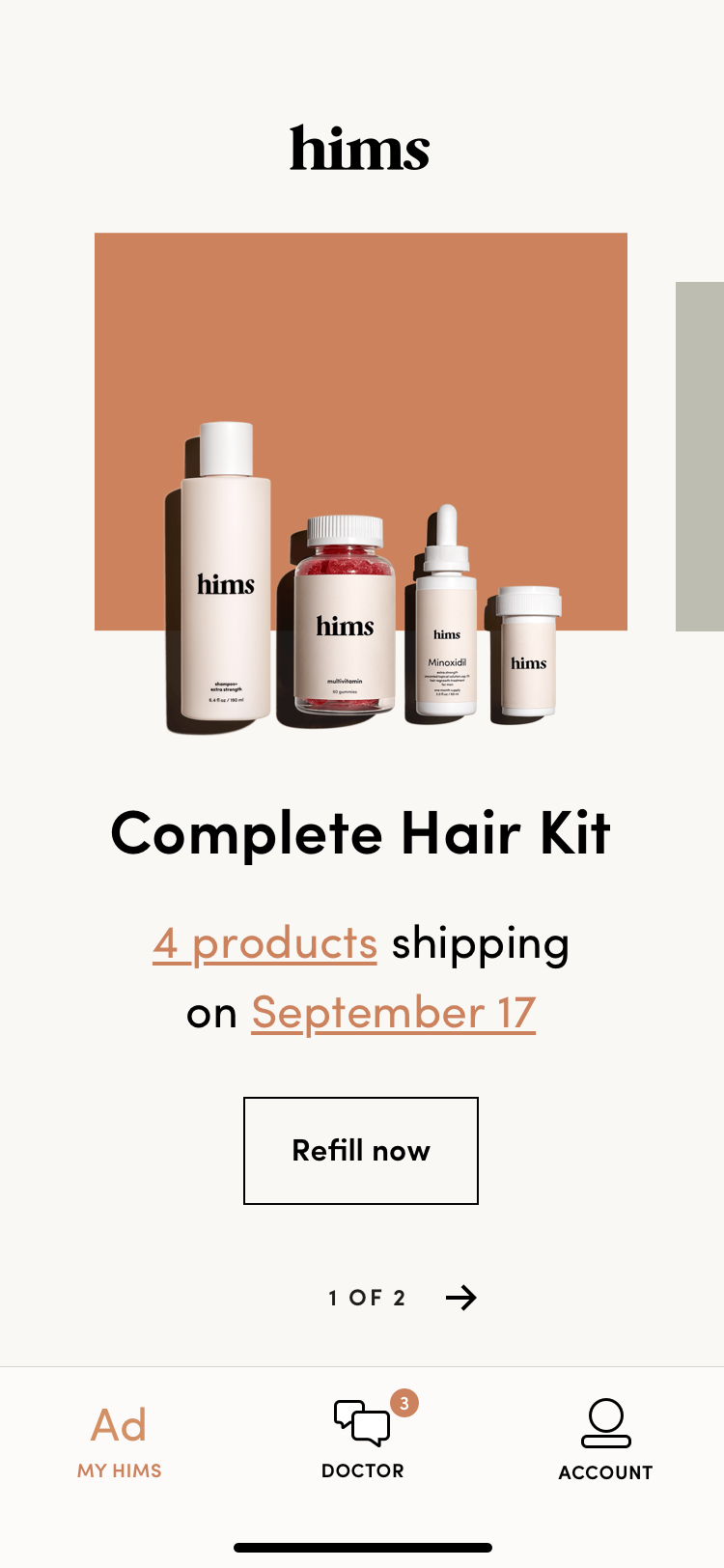Tap the notification badge showing 3

404,1403
